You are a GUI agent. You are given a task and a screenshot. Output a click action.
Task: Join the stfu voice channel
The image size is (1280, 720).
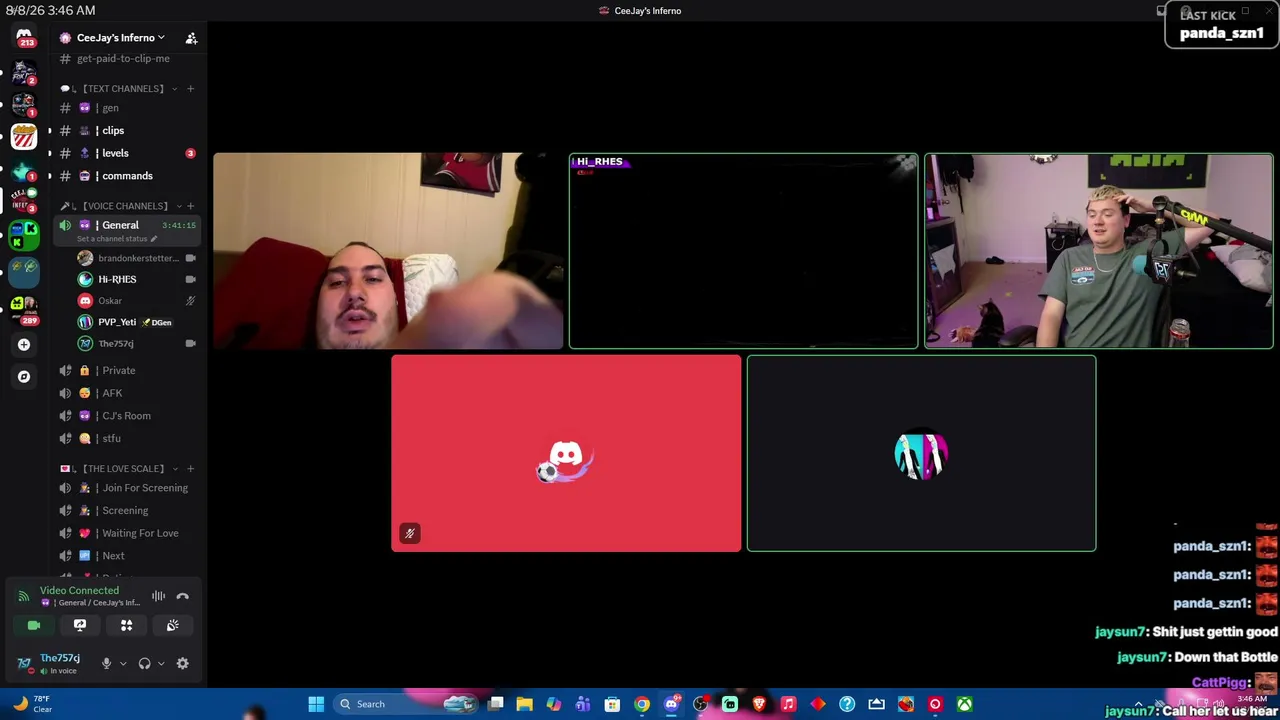click(128, 438)
